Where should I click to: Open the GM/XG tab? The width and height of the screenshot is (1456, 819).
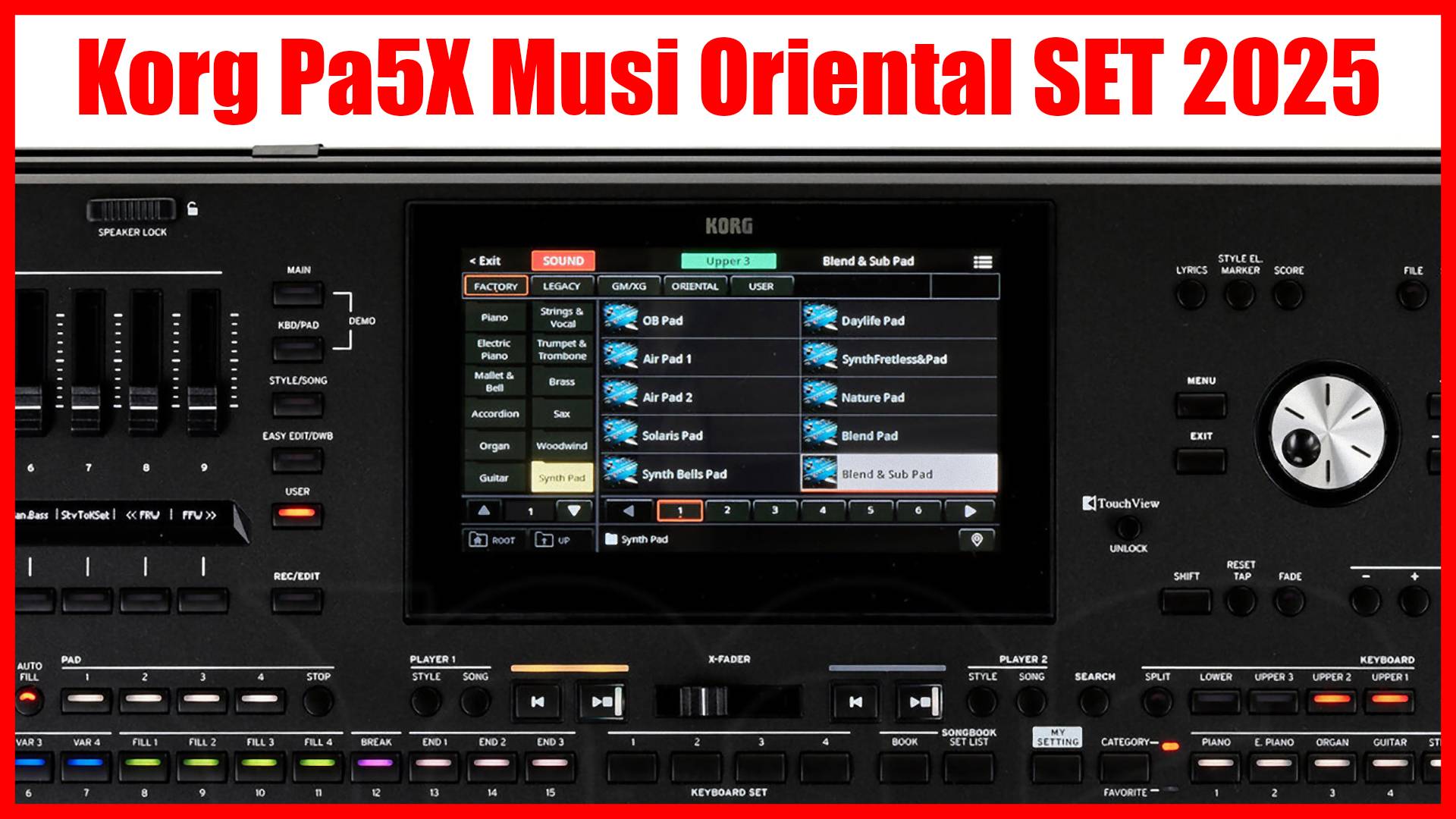click(629, 286)
